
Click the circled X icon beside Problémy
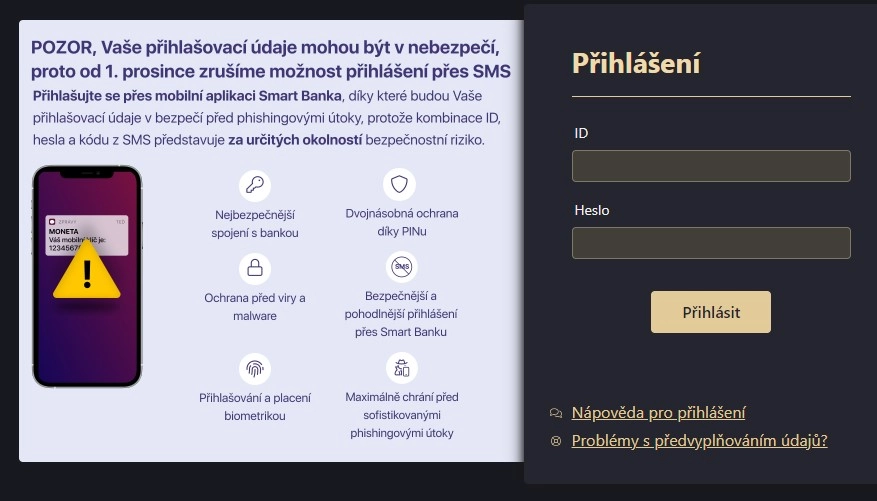556,440
